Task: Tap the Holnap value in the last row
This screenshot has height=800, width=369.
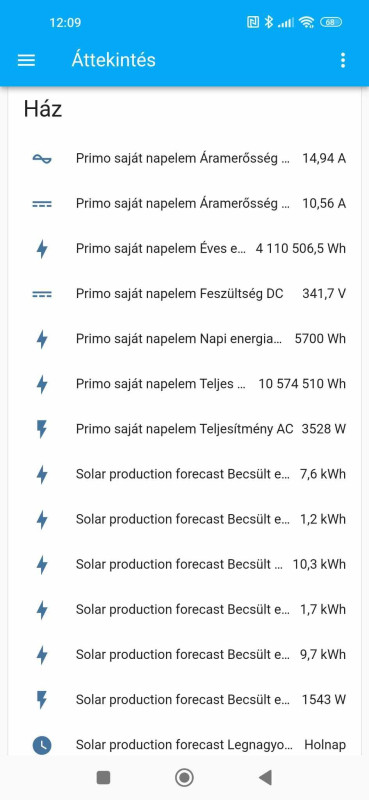Action: pos(325,745)
